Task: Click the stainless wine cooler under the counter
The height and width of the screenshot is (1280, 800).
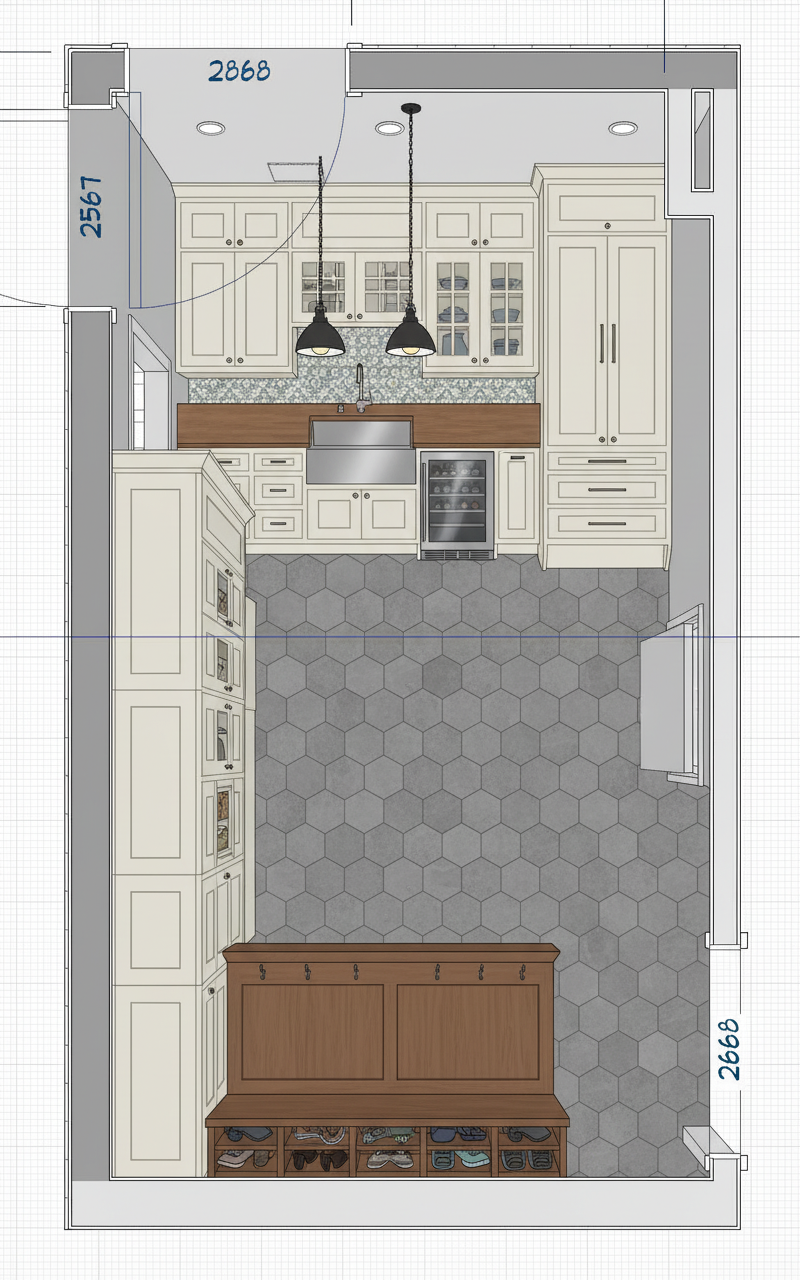Action: [457, 503]
